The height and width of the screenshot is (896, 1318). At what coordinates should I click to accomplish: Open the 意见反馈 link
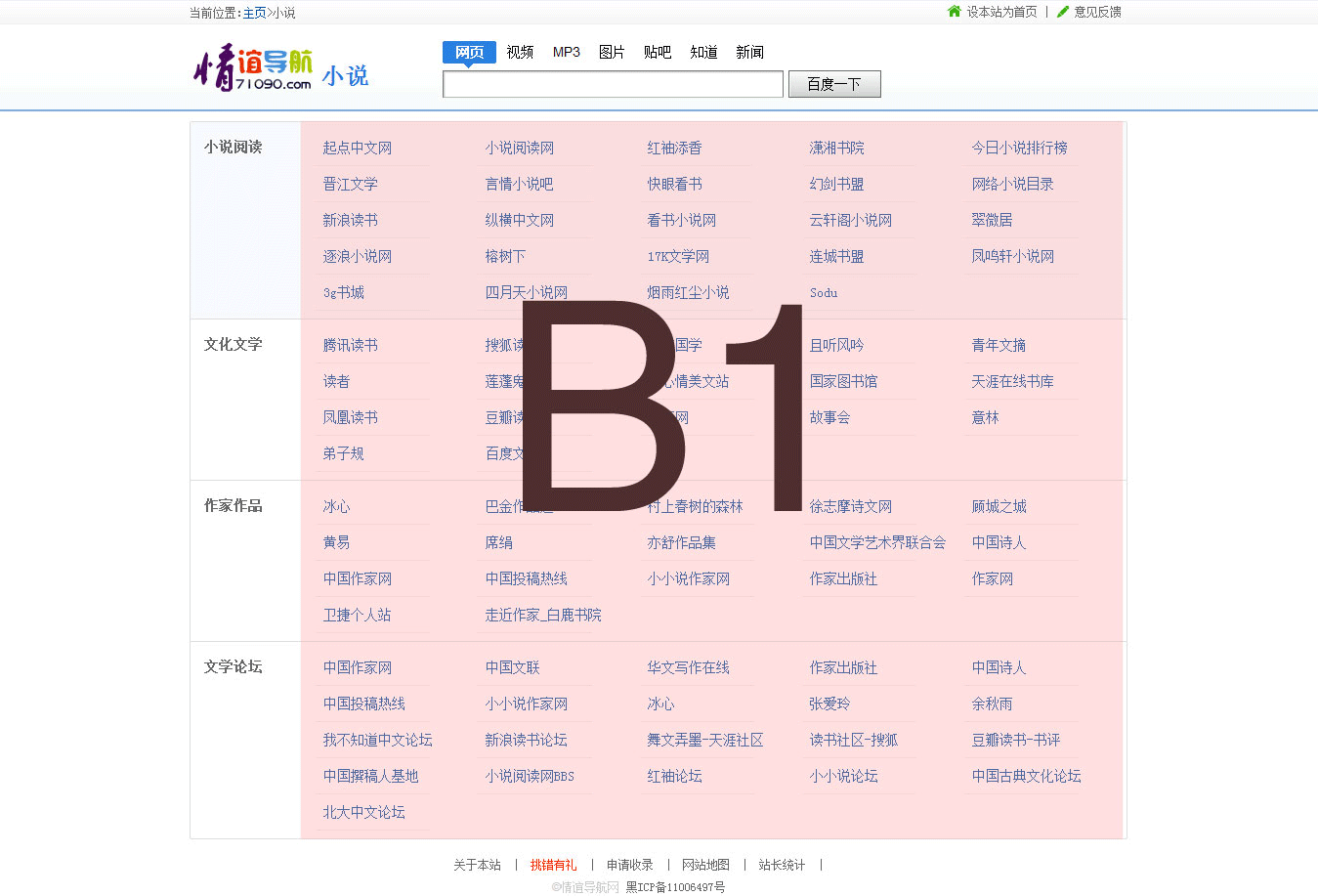tap(1098, 12)
